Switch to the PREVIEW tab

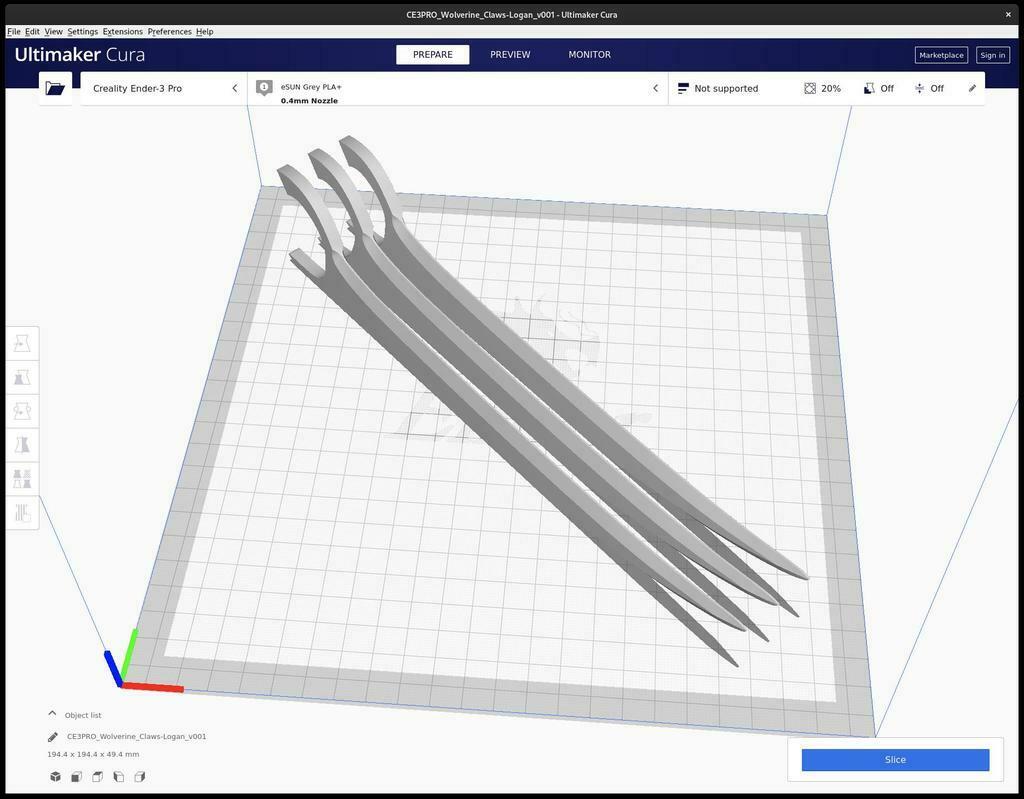point(510,54)
